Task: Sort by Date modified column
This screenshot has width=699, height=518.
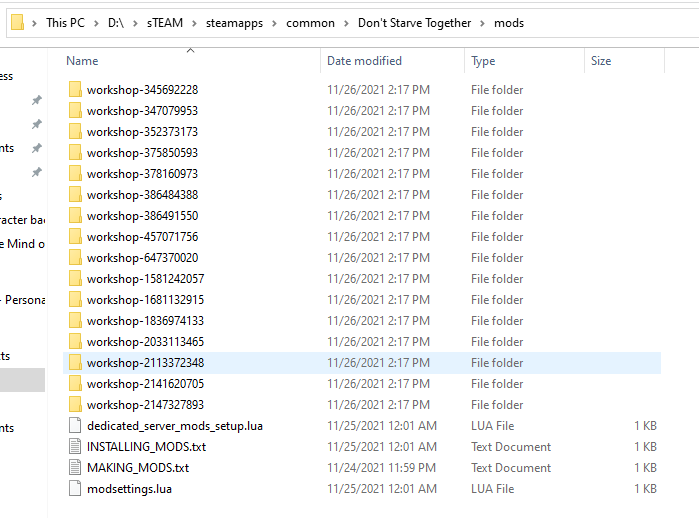Action: coord(364,61)
